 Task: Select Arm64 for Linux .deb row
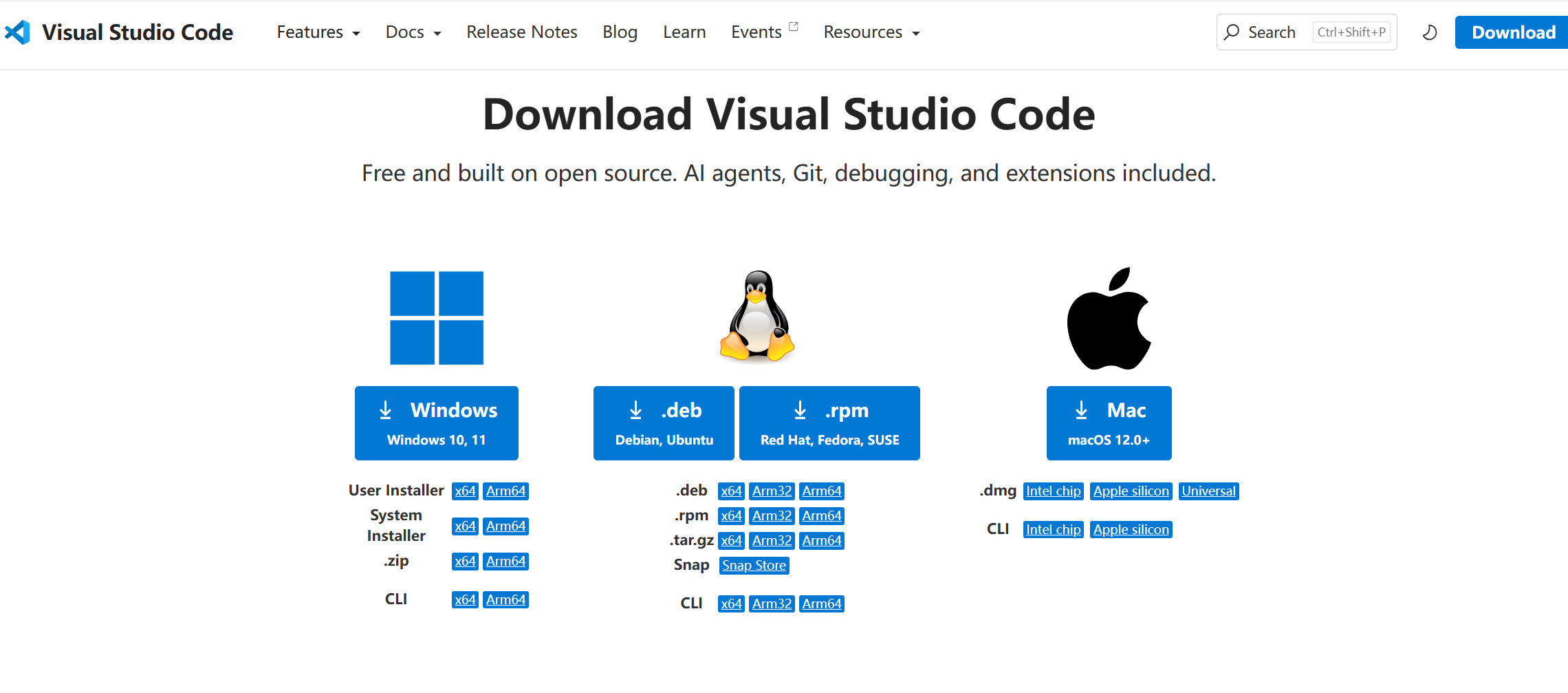click(x=822, y=491)
